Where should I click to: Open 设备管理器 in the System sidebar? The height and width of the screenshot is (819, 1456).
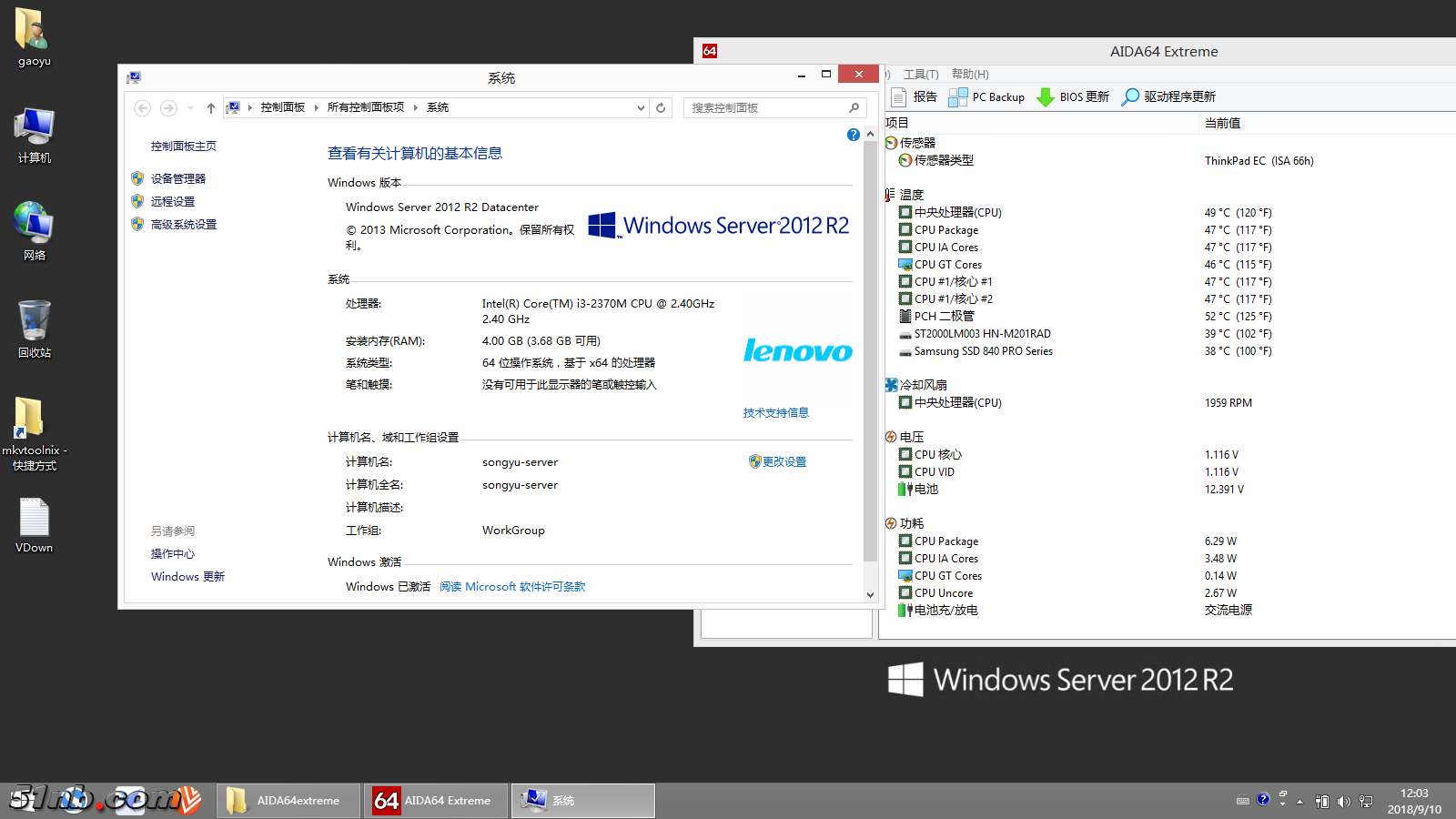177,178
